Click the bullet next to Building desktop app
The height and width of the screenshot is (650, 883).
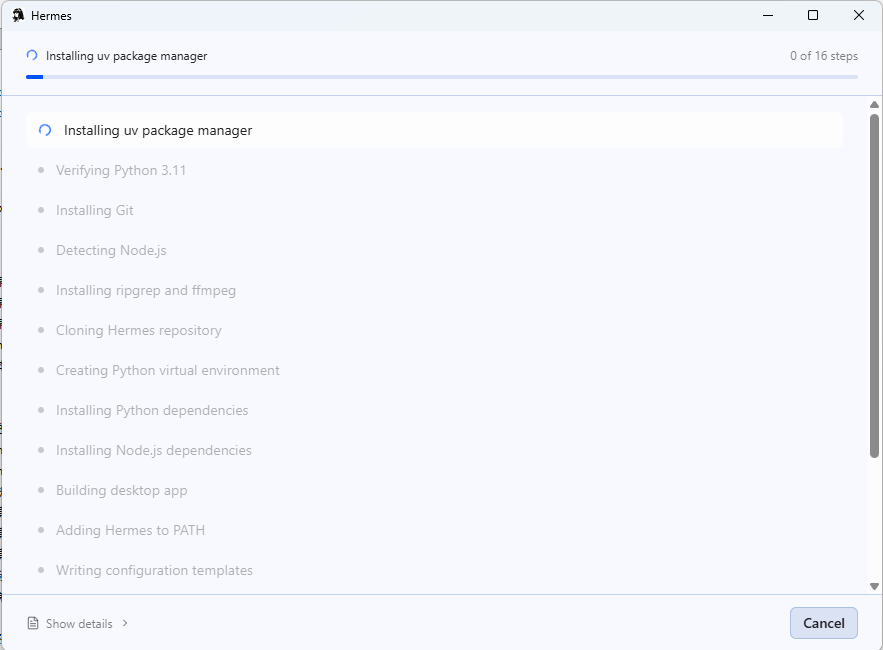pyautogui.click(x=41, y=490)
